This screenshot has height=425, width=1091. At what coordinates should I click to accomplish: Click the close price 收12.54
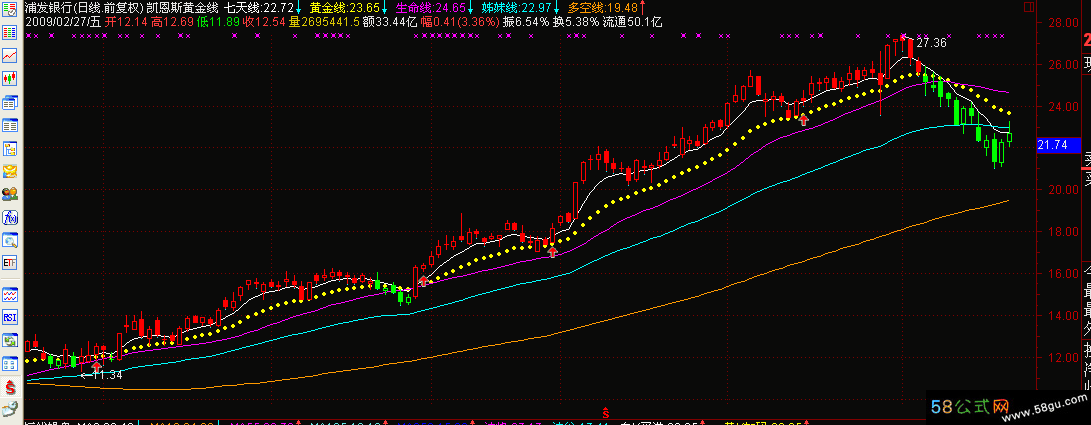[x=264, y=22]
